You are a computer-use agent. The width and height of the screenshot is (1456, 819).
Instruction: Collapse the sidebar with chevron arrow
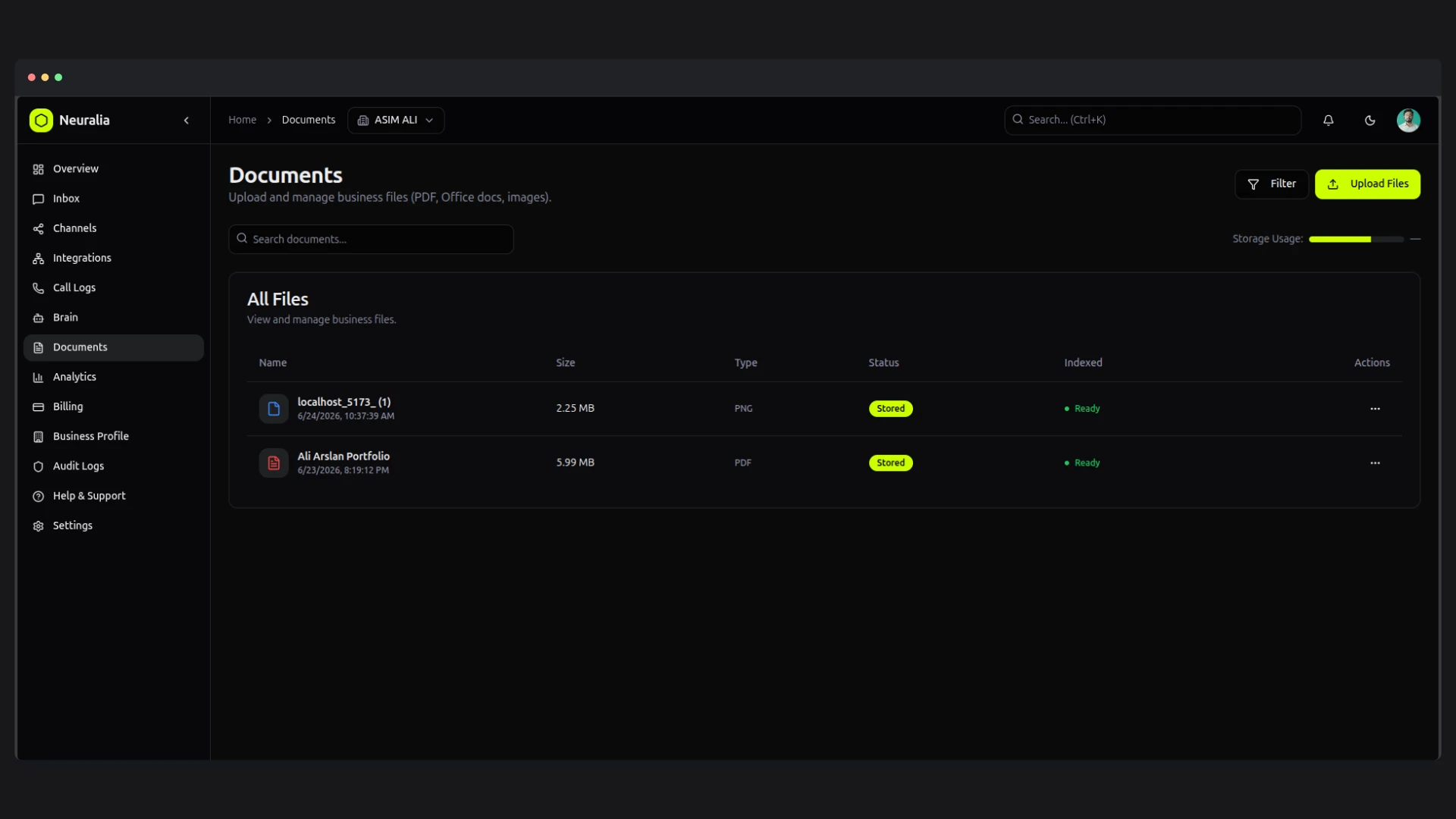[187, 121]
